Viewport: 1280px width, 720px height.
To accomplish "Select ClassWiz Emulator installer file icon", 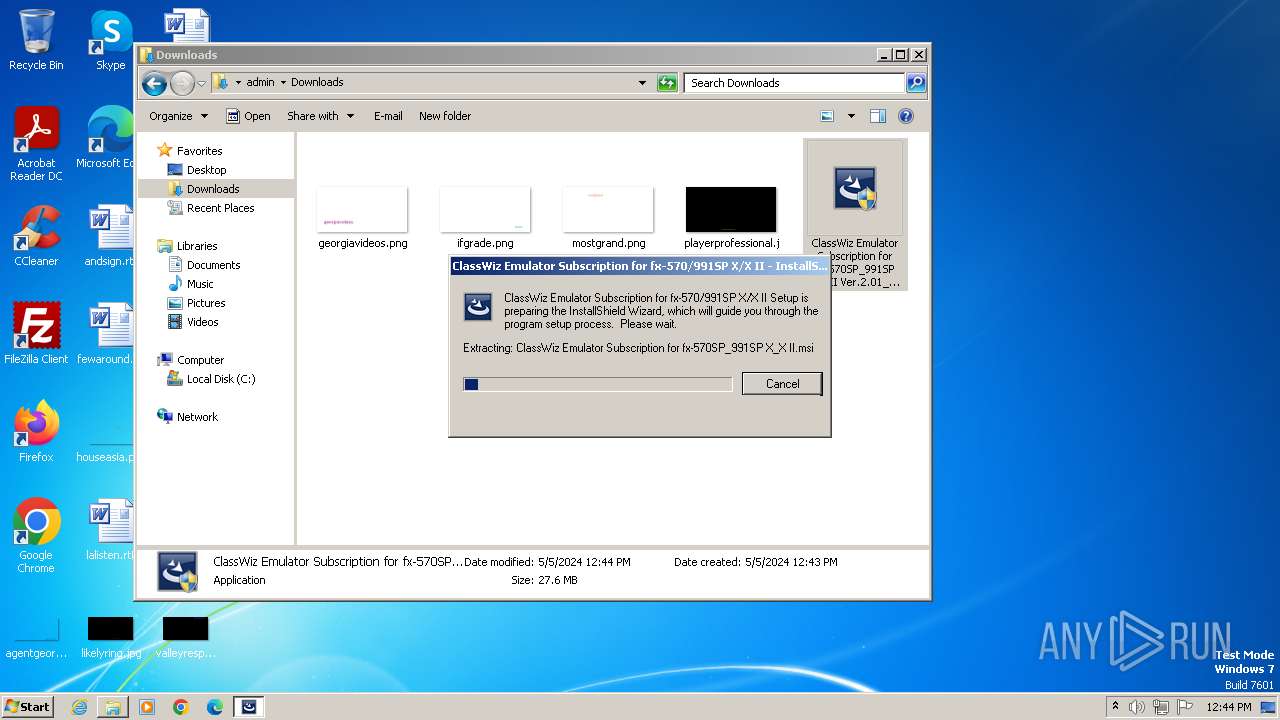I will (855, 189).
